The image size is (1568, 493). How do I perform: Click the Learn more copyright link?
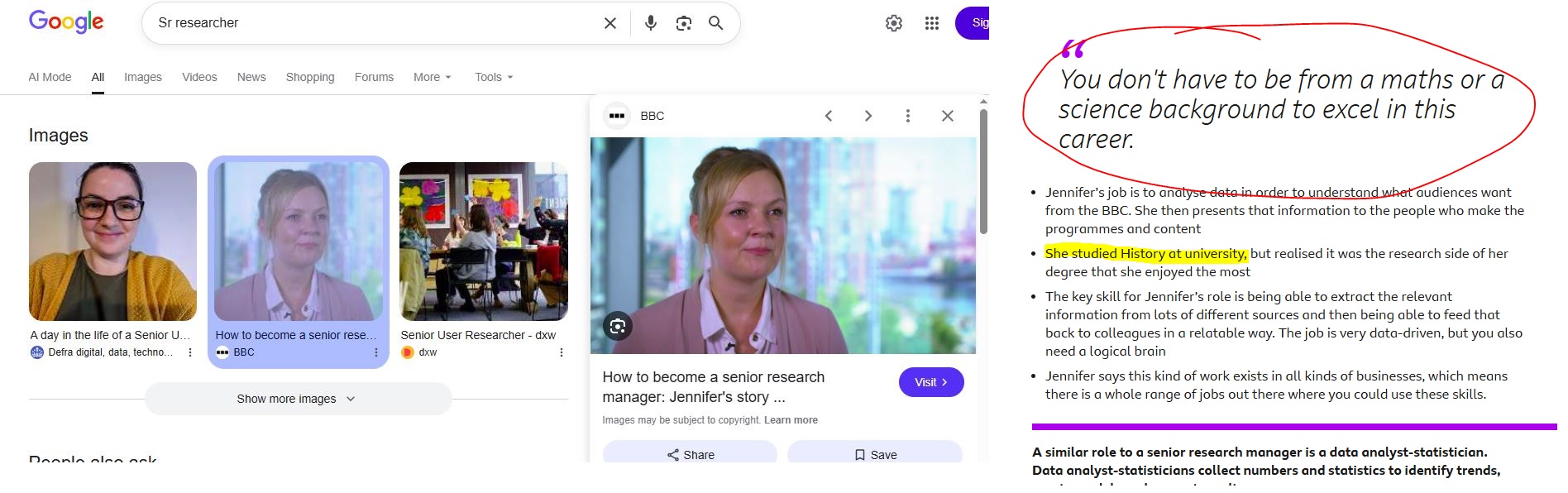[791, 420]
